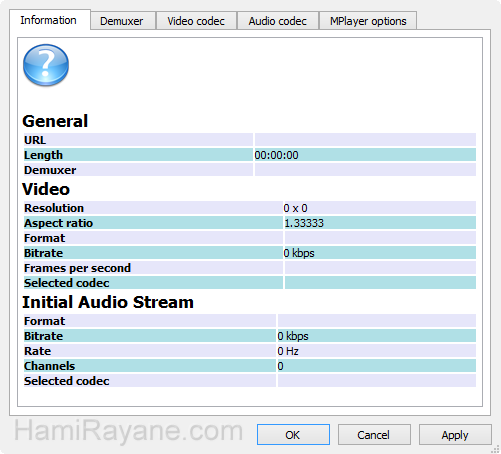Click the Video section heading
Screen dimensions: 501x454
coord(46,189)
